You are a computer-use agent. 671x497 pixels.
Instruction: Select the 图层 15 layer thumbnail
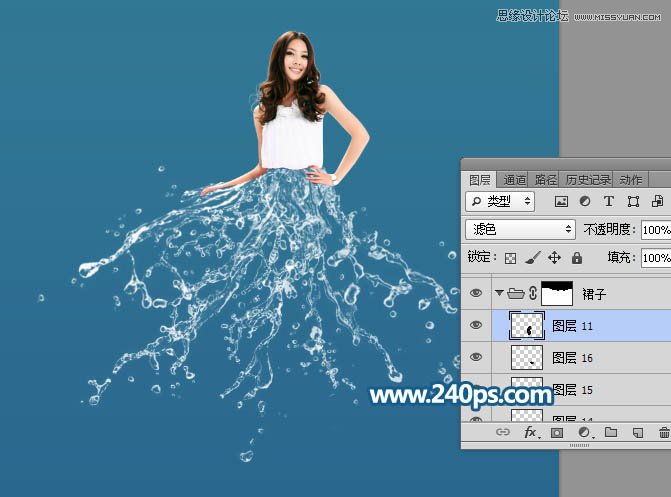coord(526,389)
